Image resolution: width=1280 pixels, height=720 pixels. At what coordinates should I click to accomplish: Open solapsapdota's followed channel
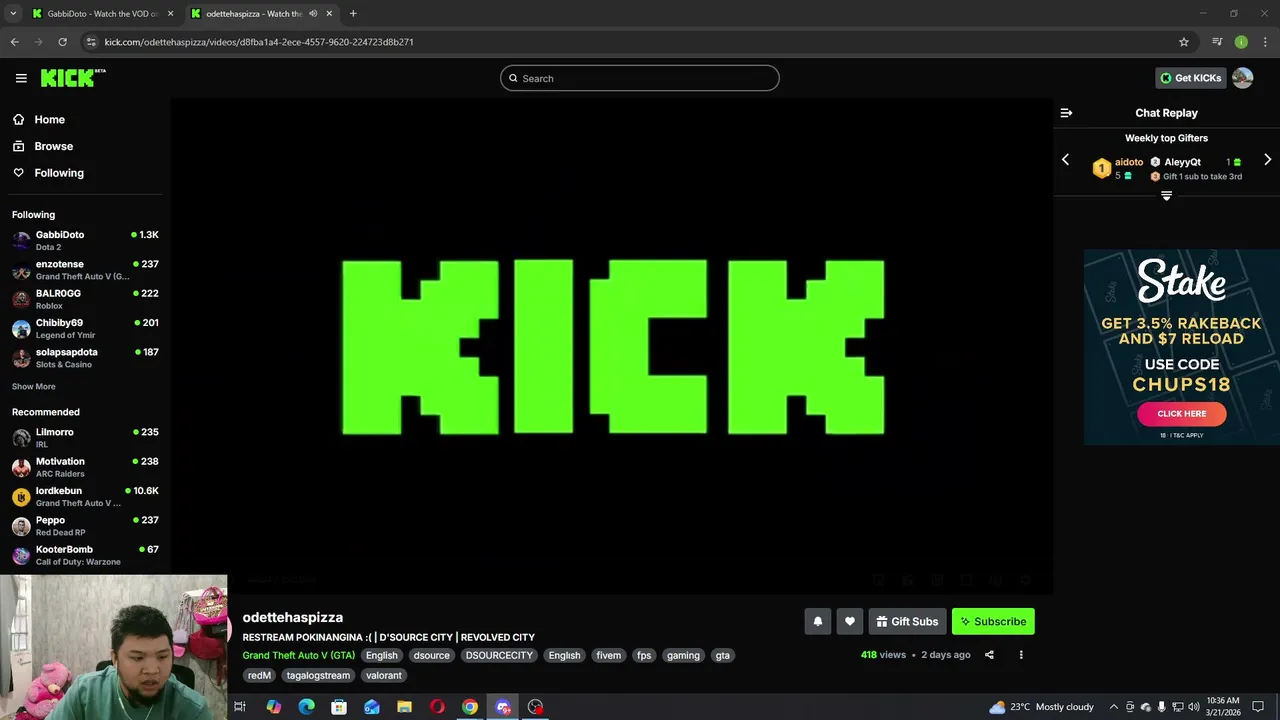click(85, 358)
